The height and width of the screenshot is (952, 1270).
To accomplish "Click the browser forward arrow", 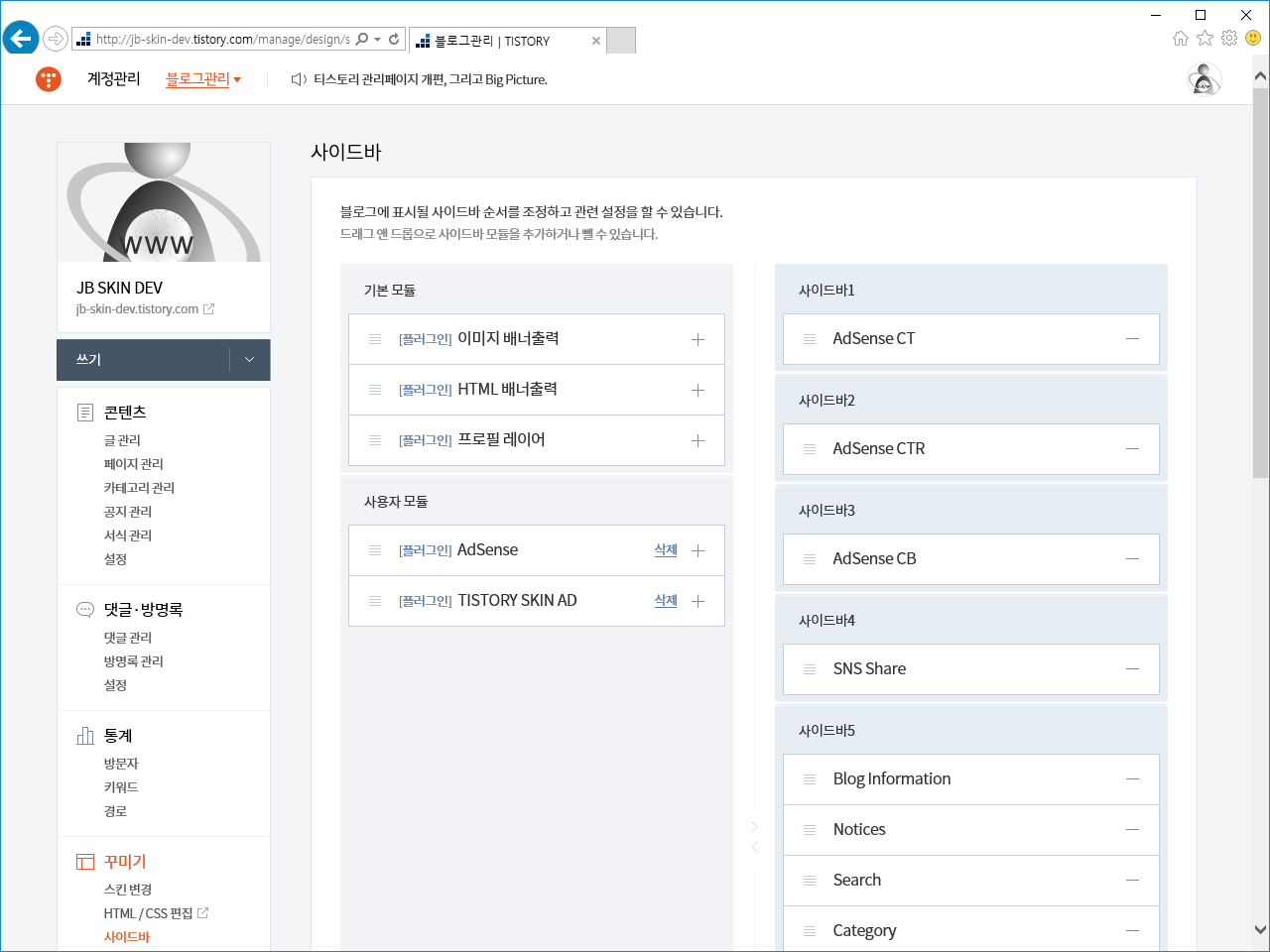I will [56, 40].
